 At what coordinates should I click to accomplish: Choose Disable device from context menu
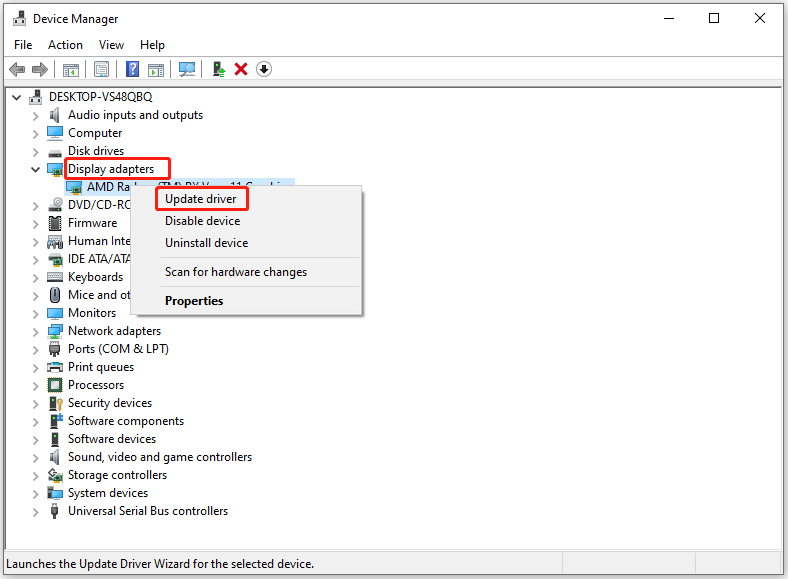[x=203, y=221]
